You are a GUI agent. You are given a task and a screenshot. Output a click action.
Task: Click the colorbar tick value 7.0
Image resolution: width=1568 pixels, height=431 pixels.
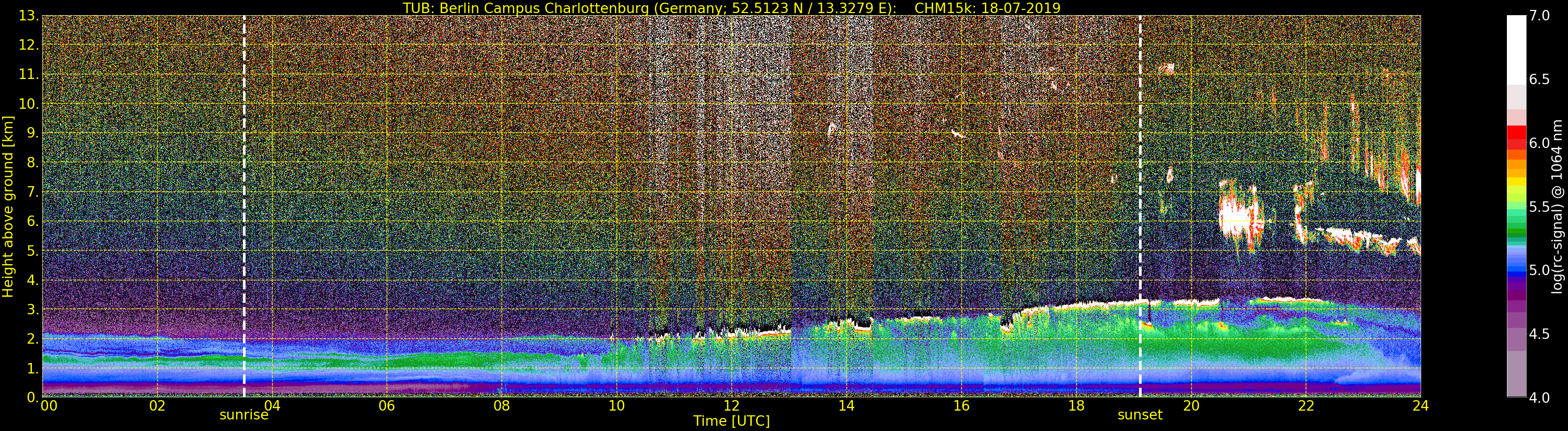click(1539, 16)
